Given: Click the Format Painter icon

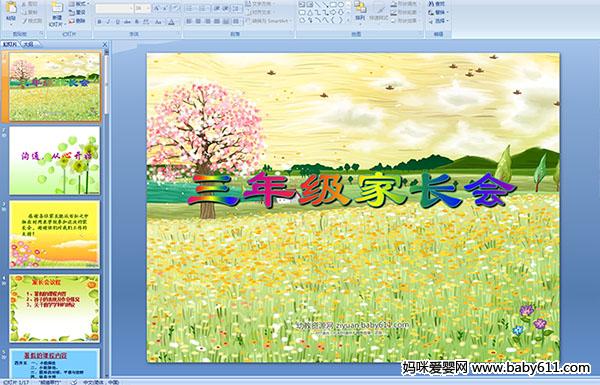Looking at the screenshot, I should 33,21.
